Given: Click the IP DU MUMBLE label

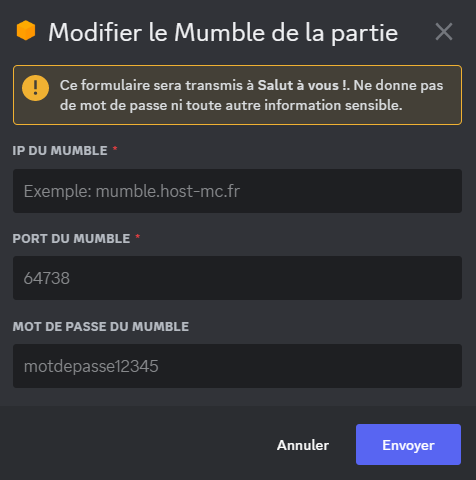Looking at the screenshot, I should click(60, 151).
